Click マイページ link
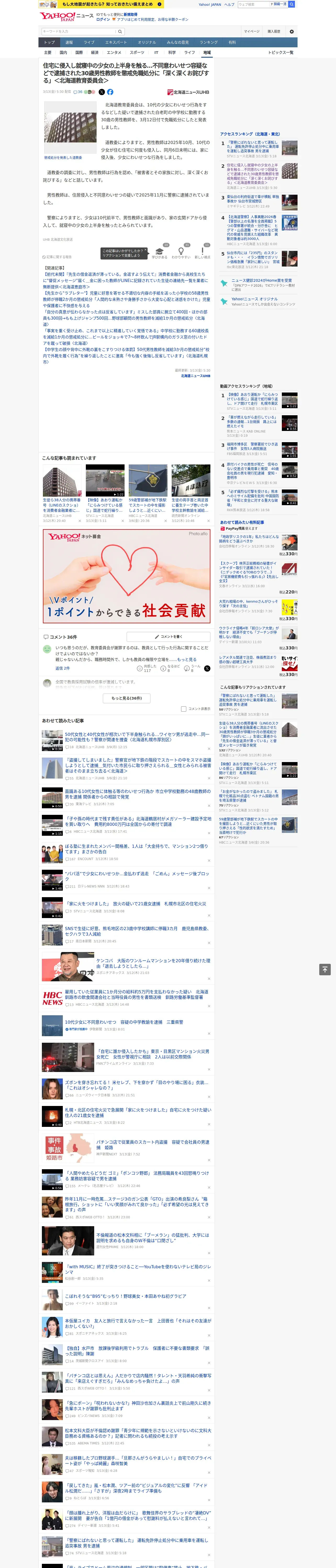 click(x=252, y=31)
